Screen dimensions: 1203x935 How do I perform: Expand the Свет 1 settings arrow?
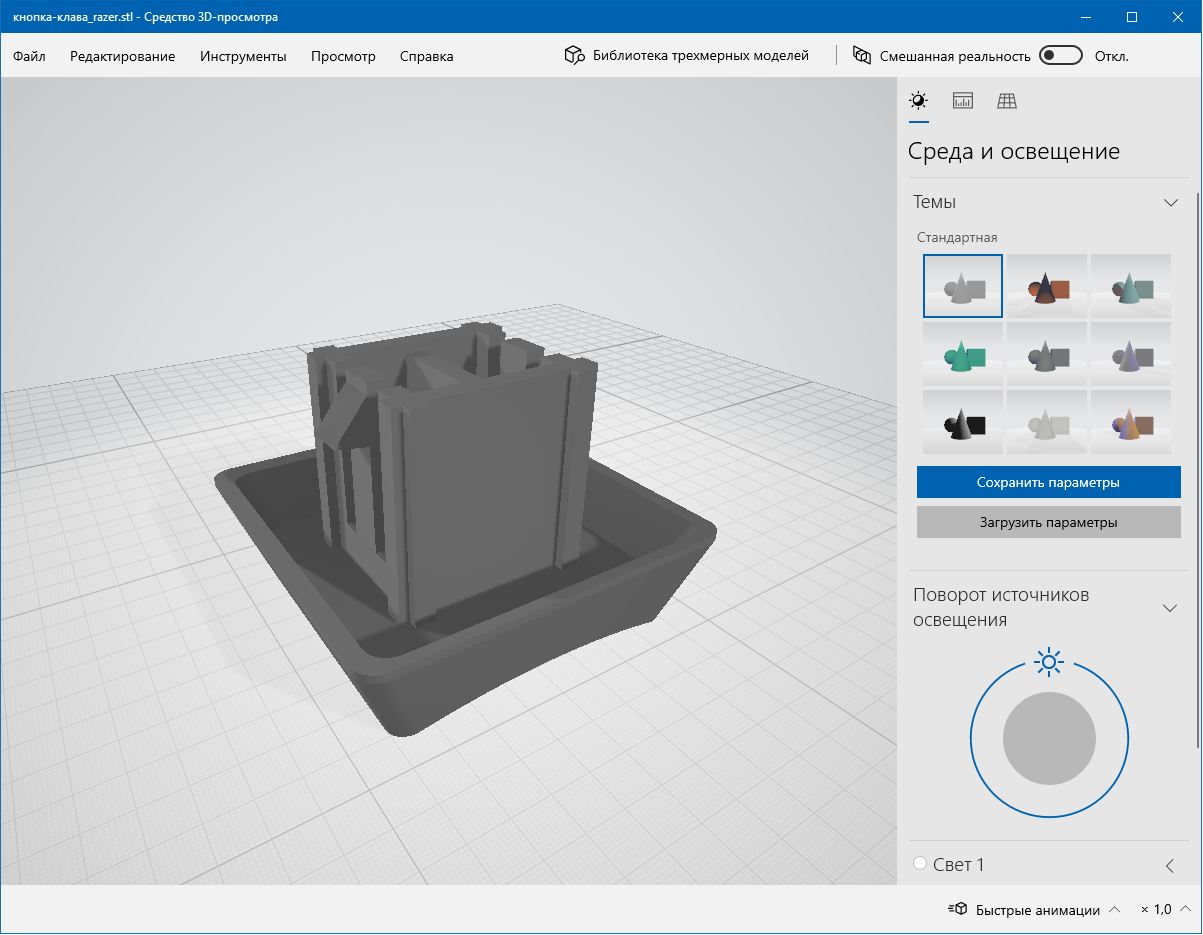pos(1170,865)
